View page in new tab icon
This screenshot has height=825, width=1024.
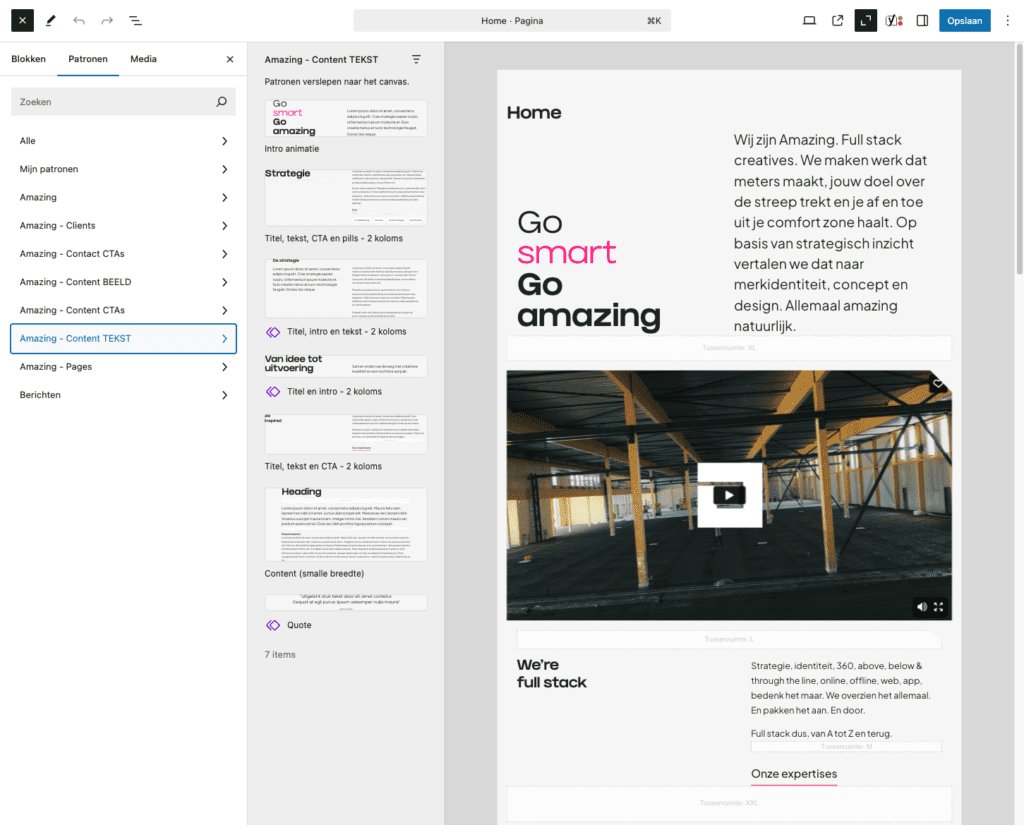pyautogui.click(x=837, y=21)
